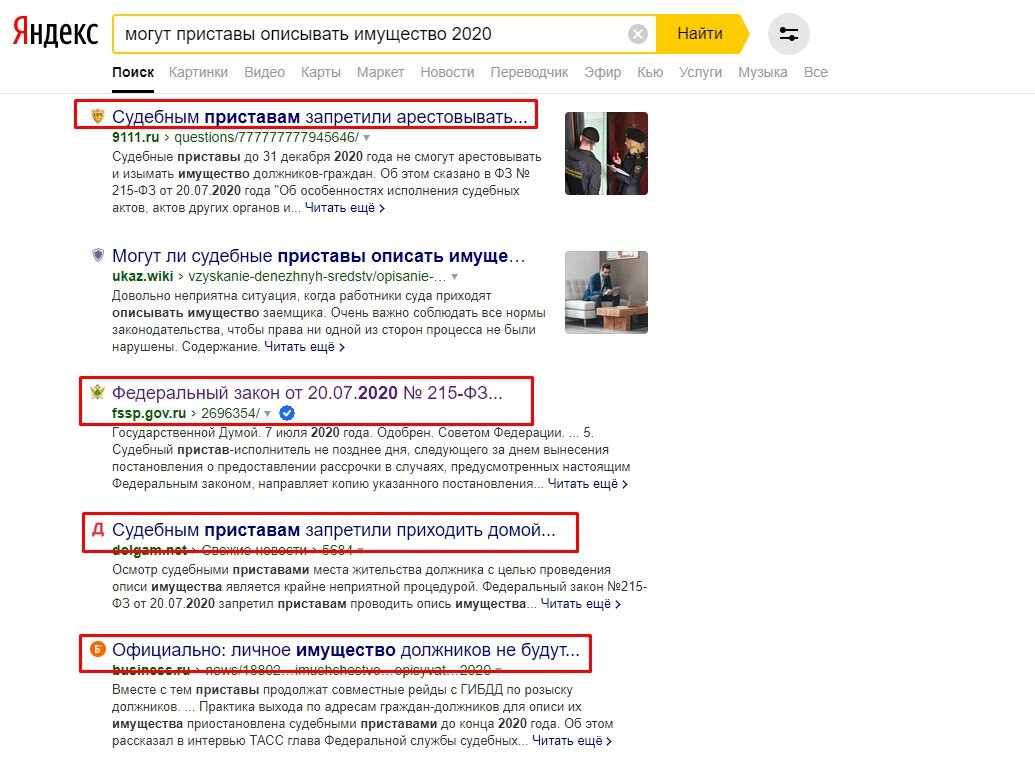Open result 'Федеральный закон от 20.07.2020 № 215-ФЗ...'
This screenshot has height=777, width=1035.
pyautogui.click(x=308, y=392)
